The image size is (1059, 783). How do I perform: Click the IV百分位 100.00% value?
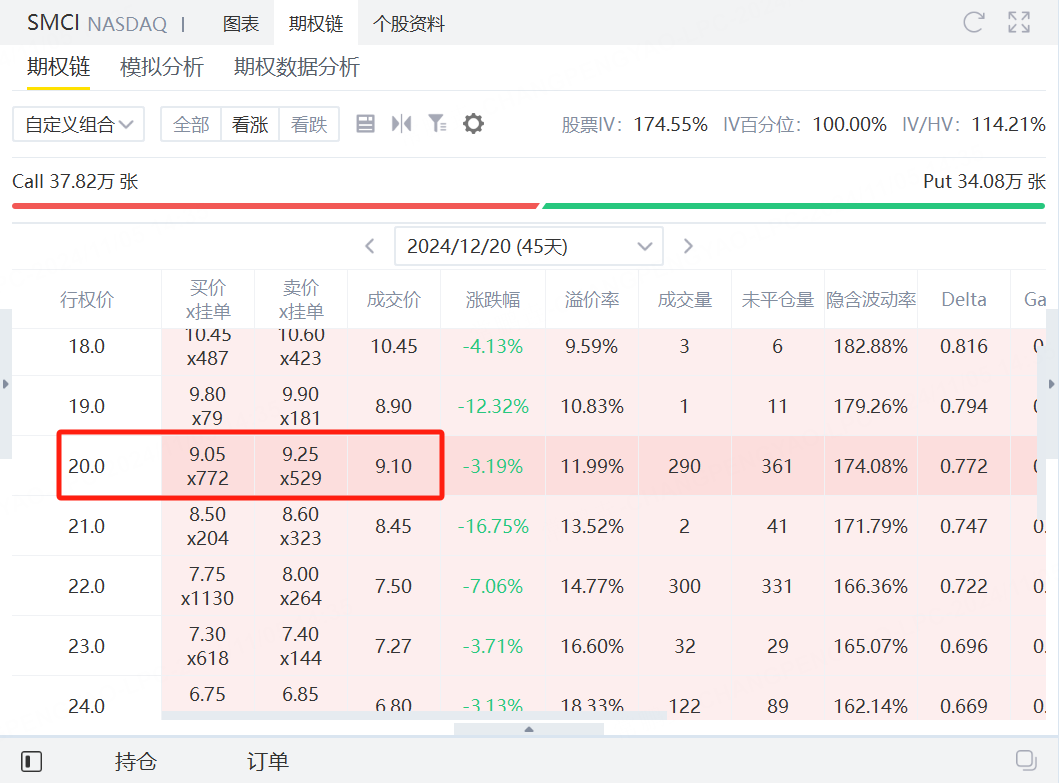click(x=850, y=124)
